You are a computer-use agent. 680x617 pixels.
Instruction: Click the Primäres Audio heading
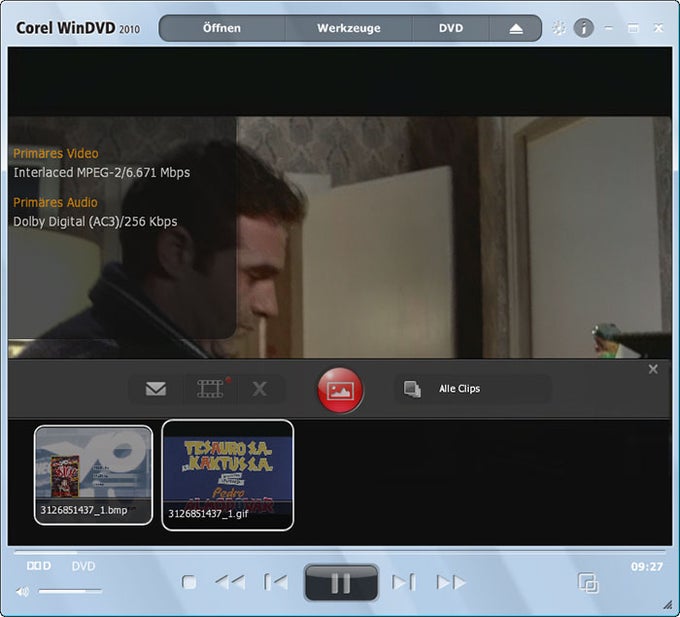tap(55, 202)
